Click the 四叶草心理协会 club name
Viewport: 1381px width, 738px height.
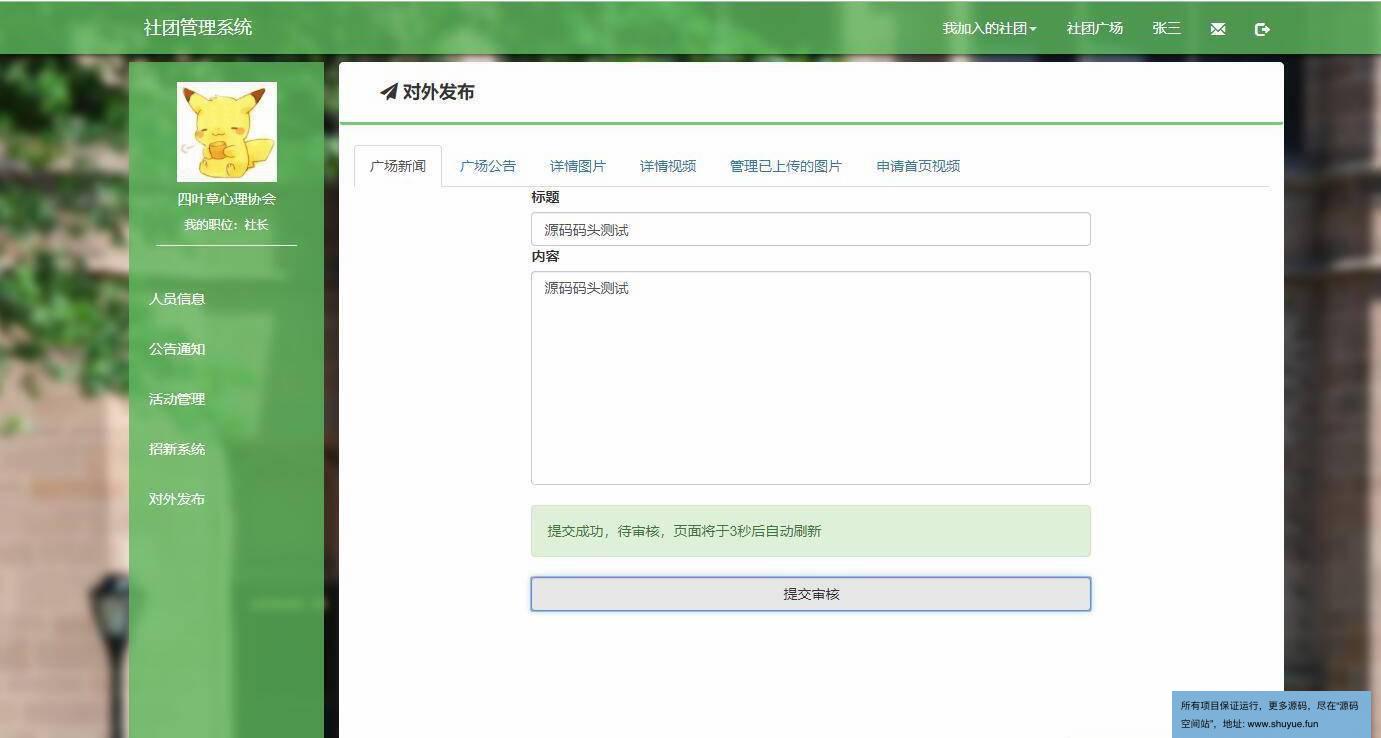[227, 199]
